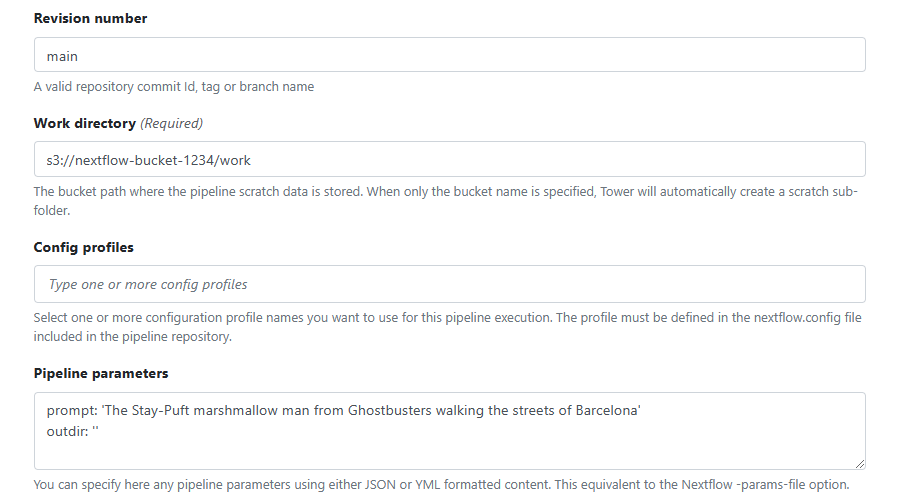Click the 'Work directory' field label
Viewport: 897px width, 502px height.
click(x=84, y=123)
